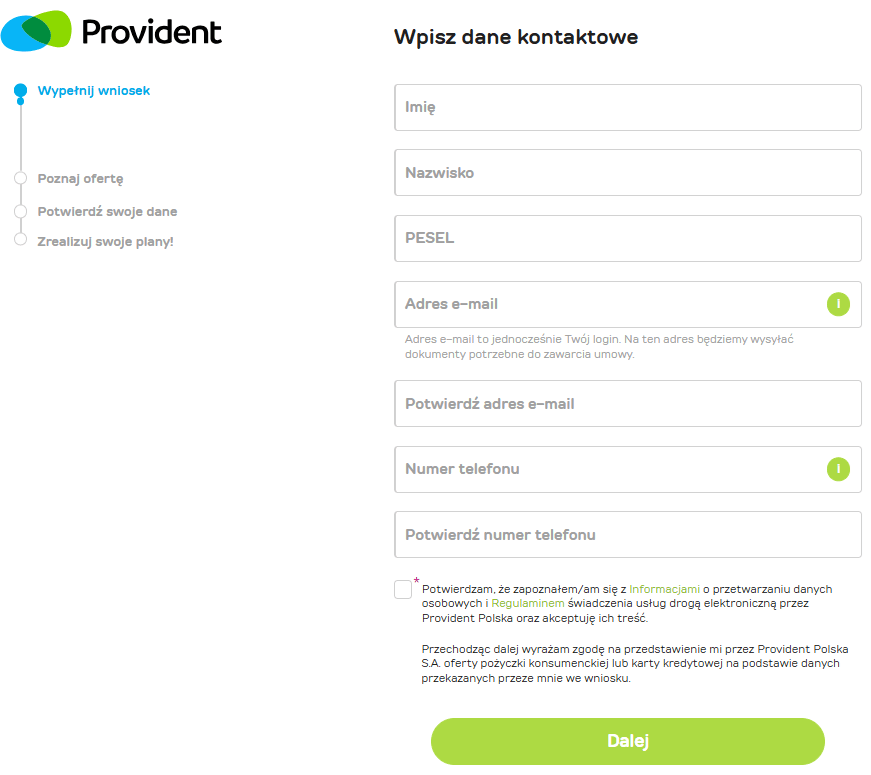Click the 'Zrealizuj swoje plany!' step circle
This screenshot has width=871, height=775.
pyautogui.click(x=20, y=240)
